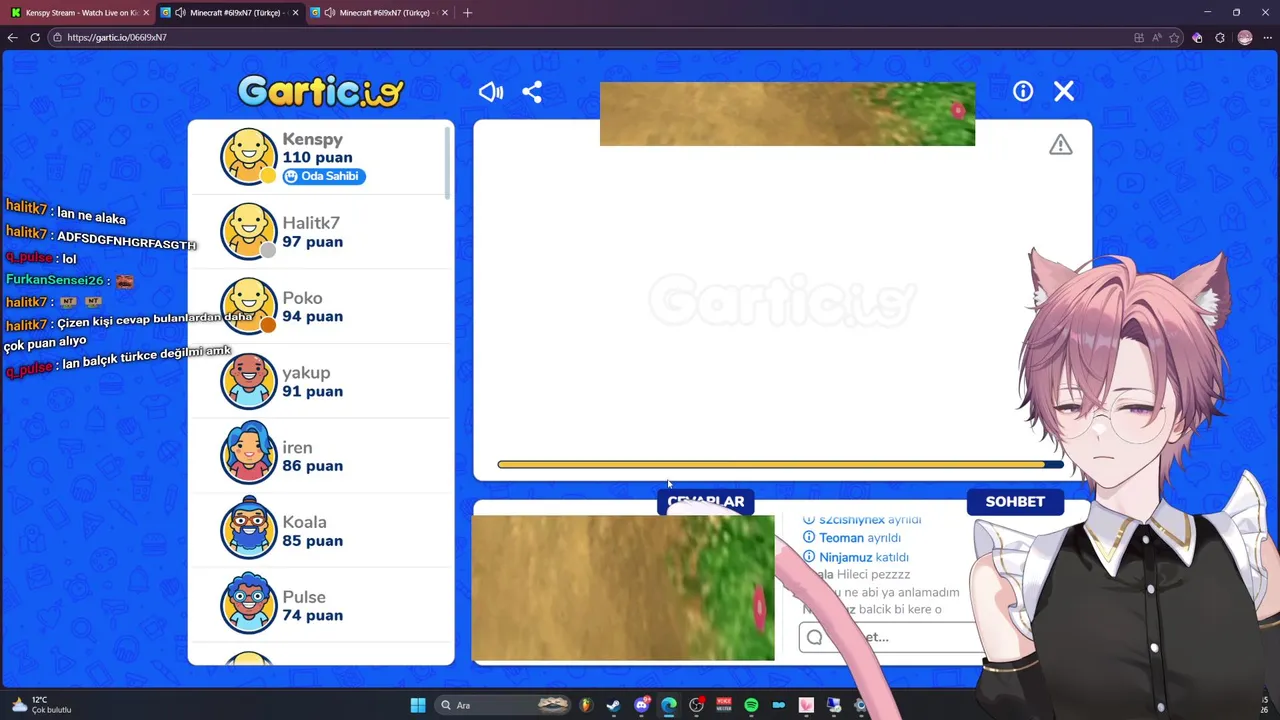Click Koala's avatar
This screenshot has width=1280, height=720.
point(248,530)
